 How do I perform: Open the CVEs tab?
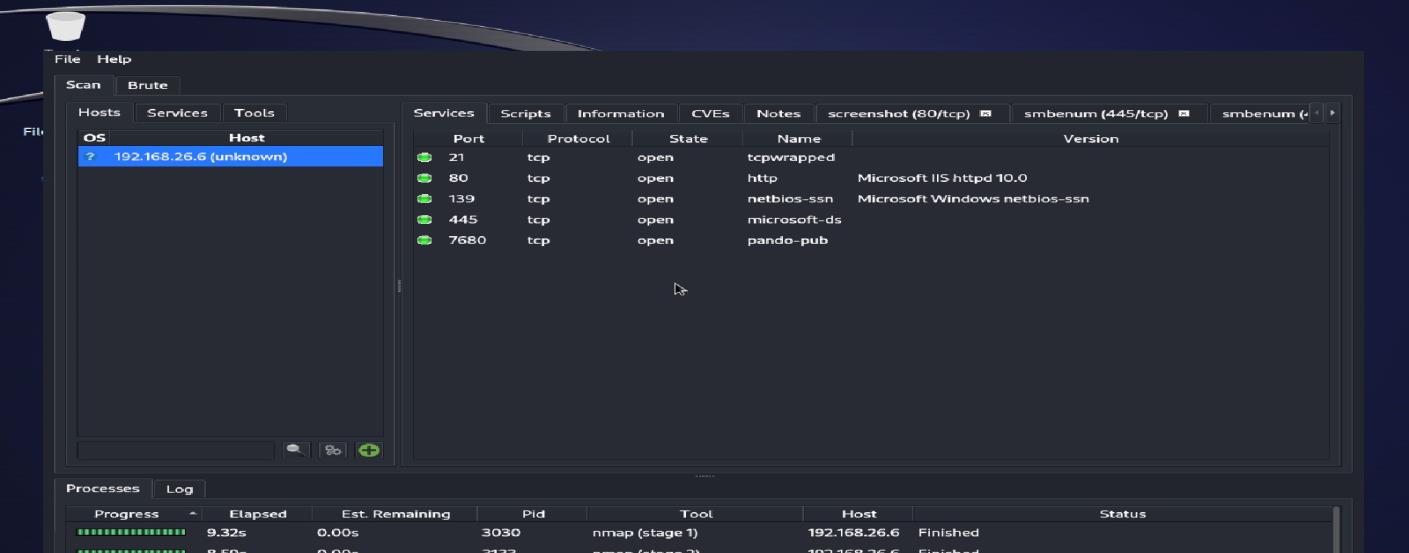[710, 114]
